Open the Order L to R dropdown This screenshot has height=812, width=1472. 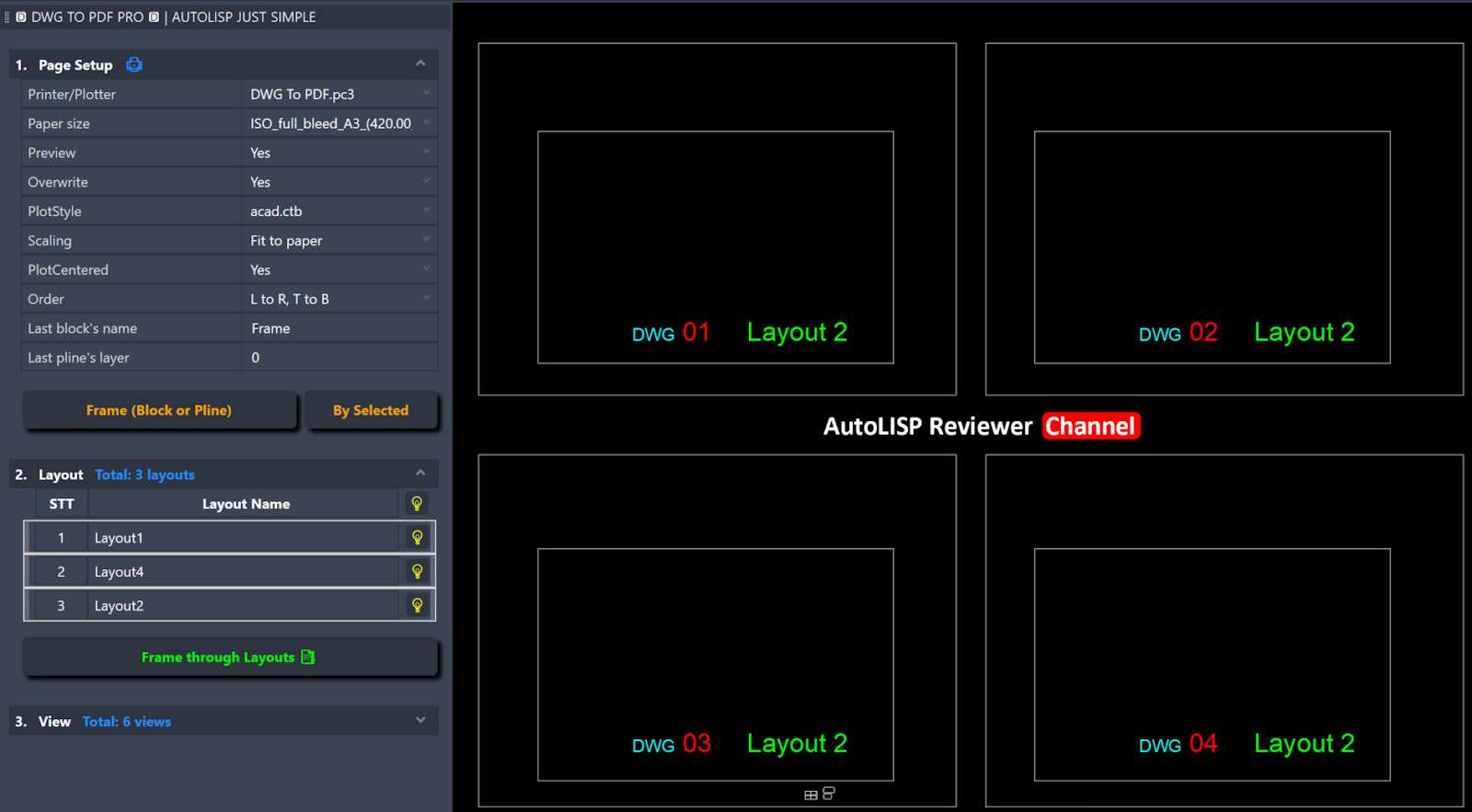pos(426,298)
